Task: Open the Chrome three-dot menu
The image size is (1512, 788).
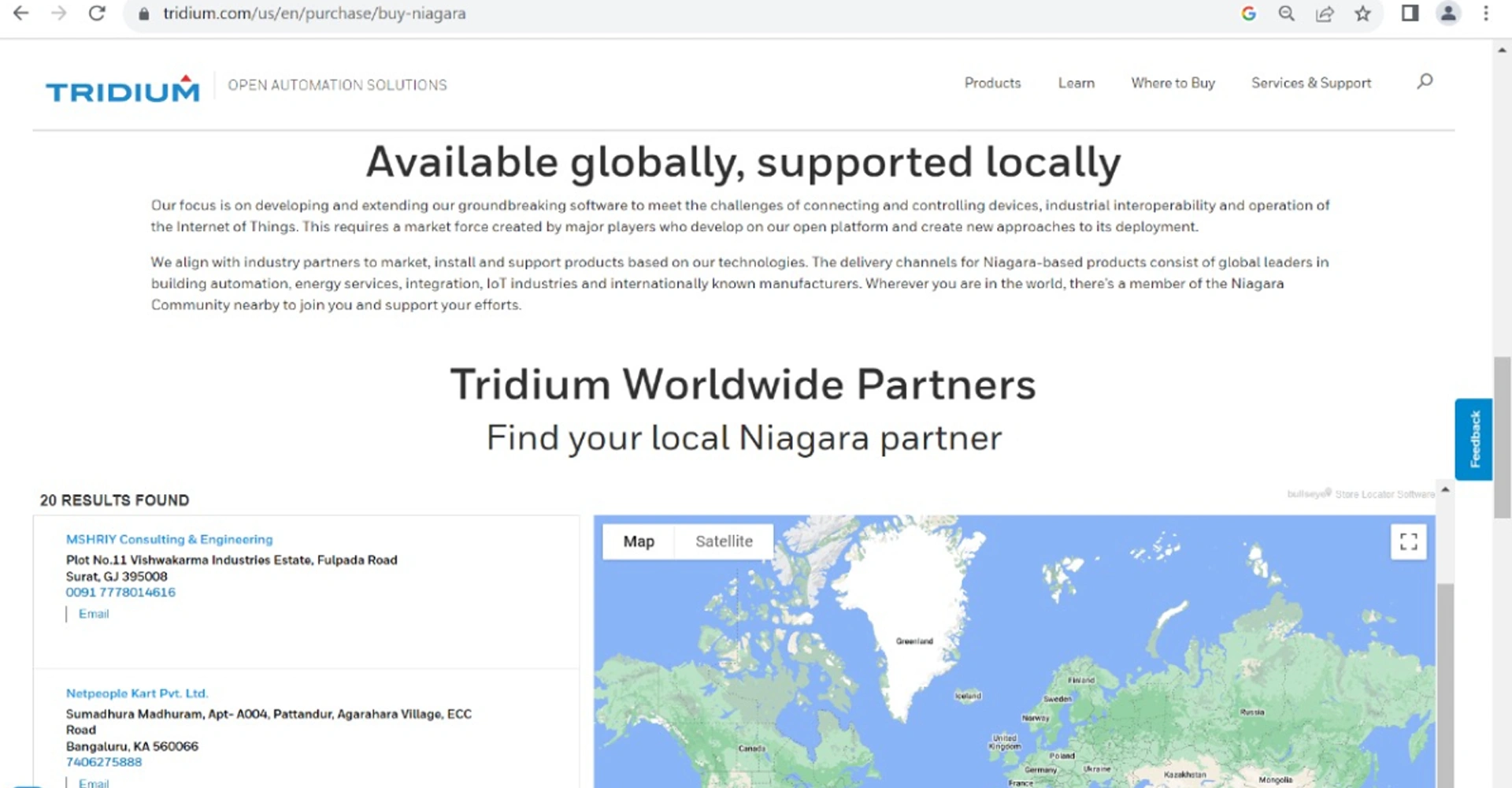Action: 1486,13
